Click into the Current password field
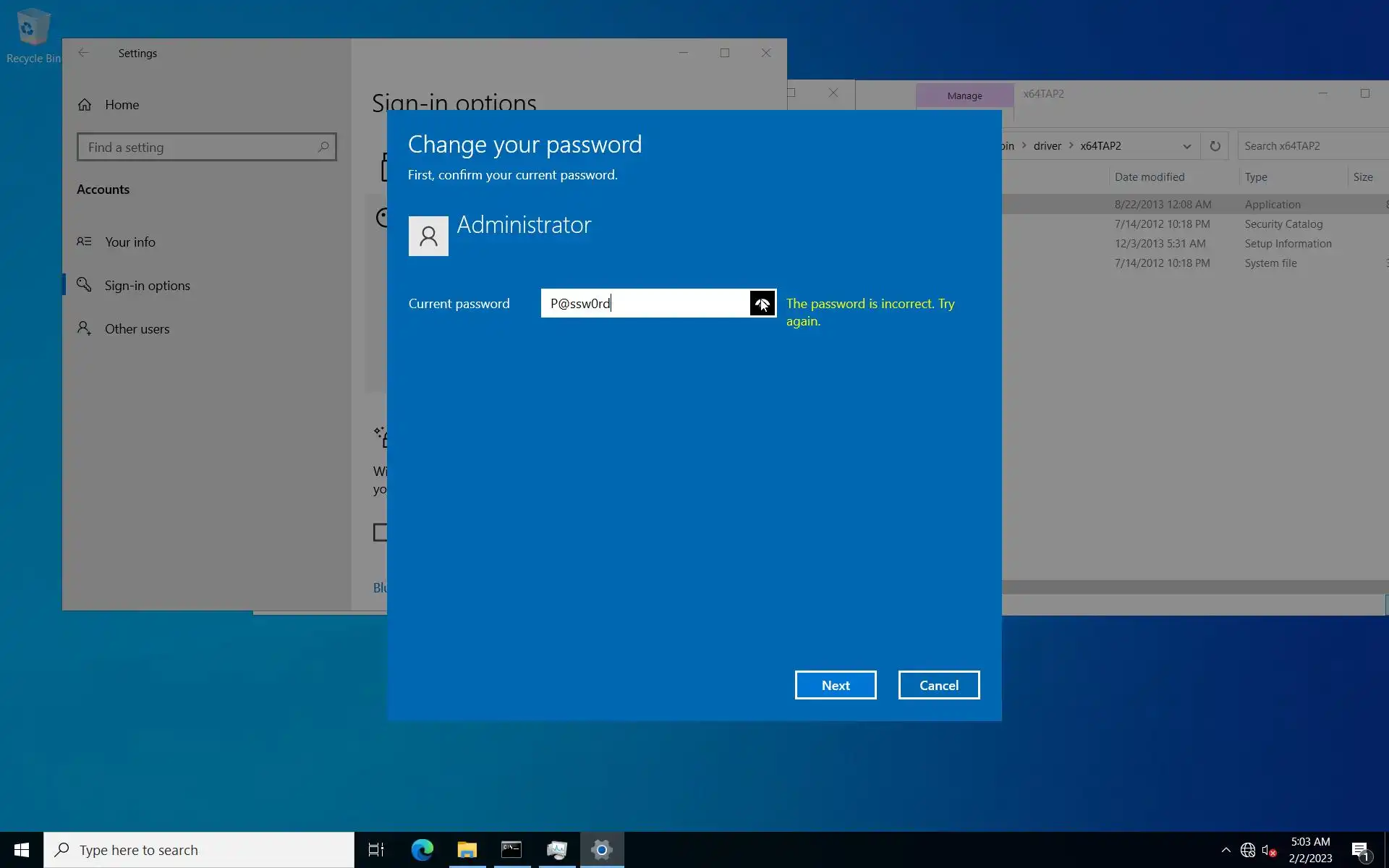Image resolution: width=1389 pixels, height=868 pixels. click(x=644, y=303)
